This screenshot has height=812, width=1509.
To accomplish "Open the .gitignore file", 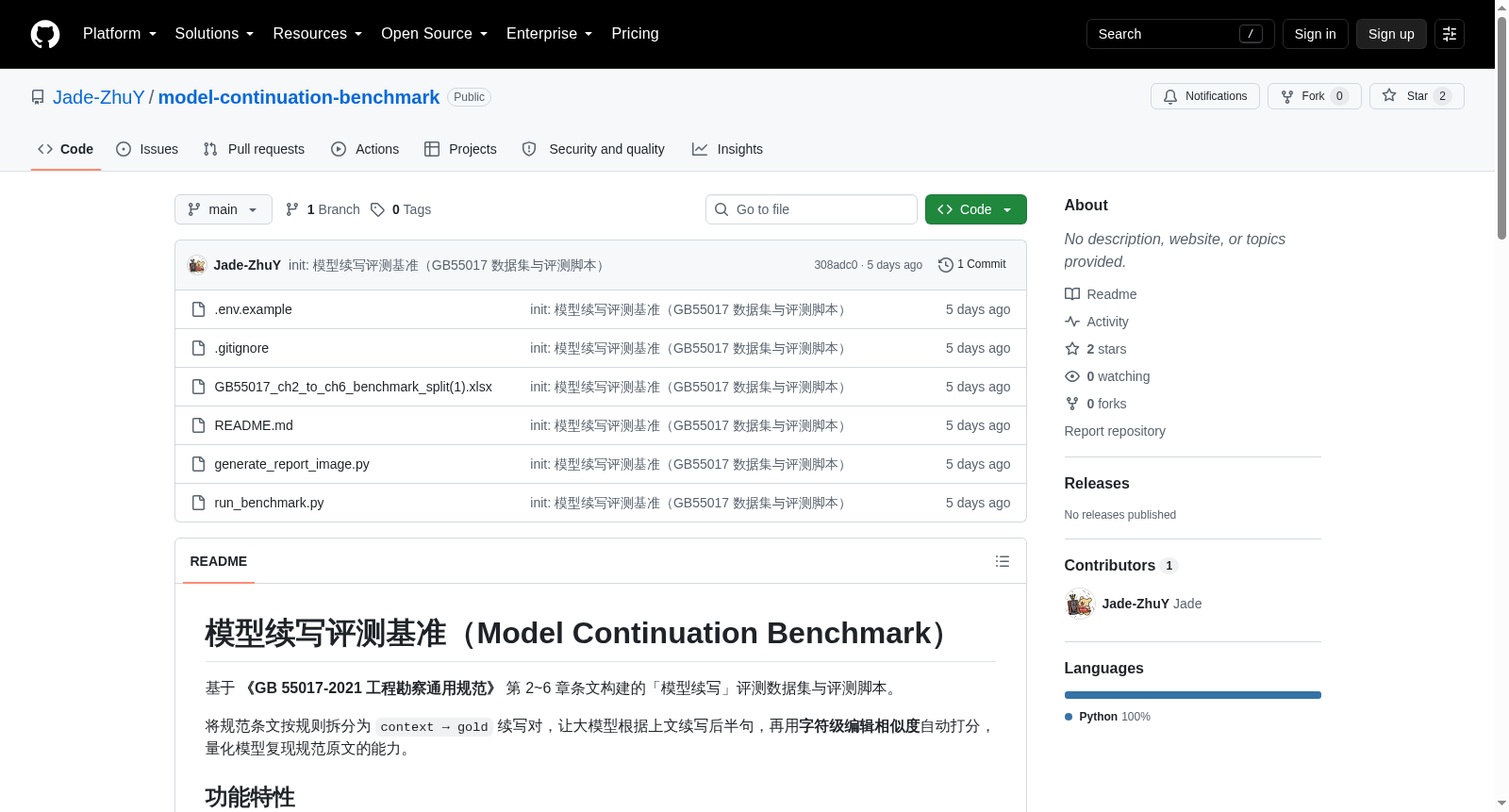I will (241, 348).
